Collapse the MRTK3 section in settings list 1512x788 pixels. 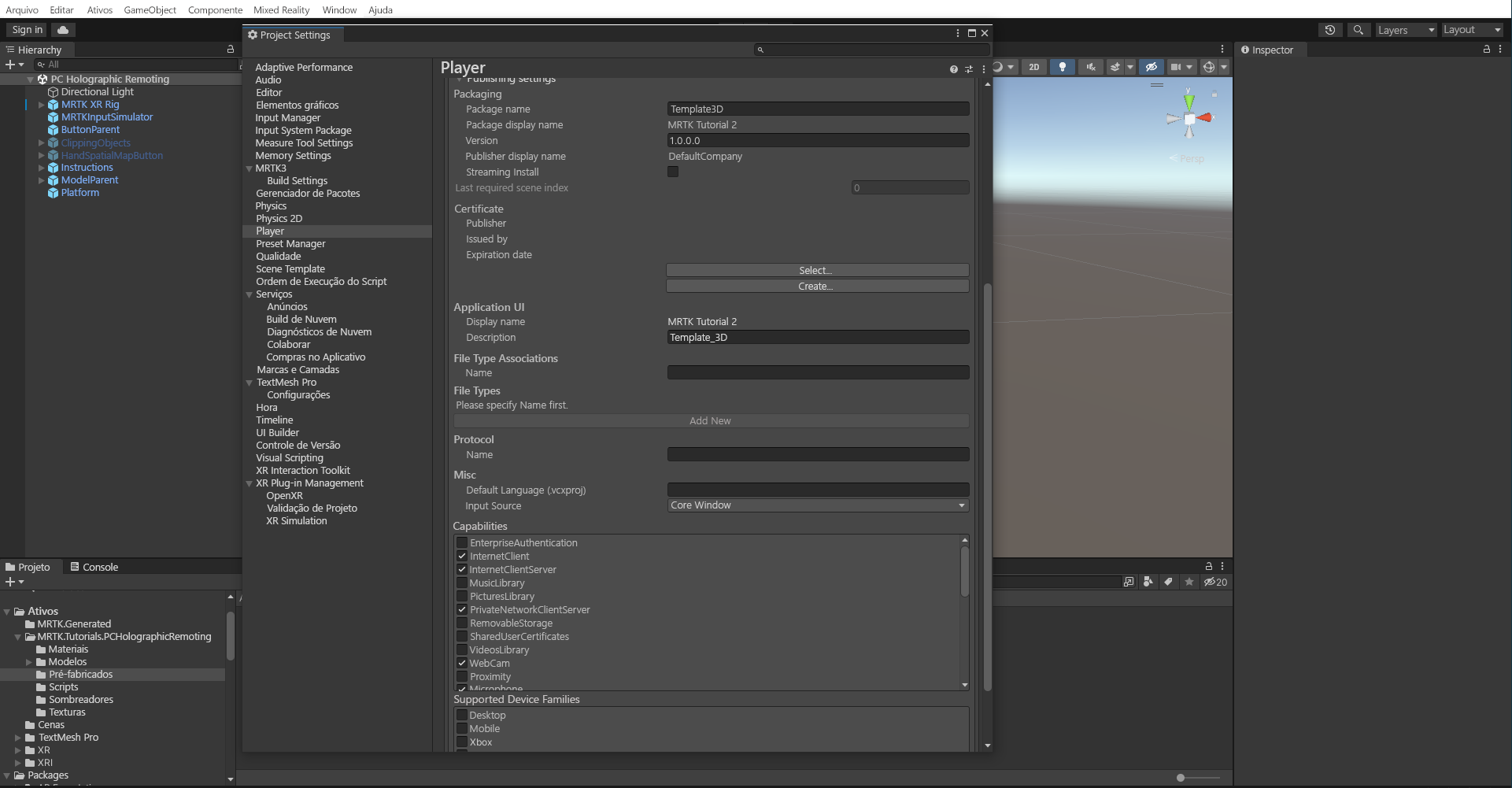pyautogui.click(x=249, y=168)
